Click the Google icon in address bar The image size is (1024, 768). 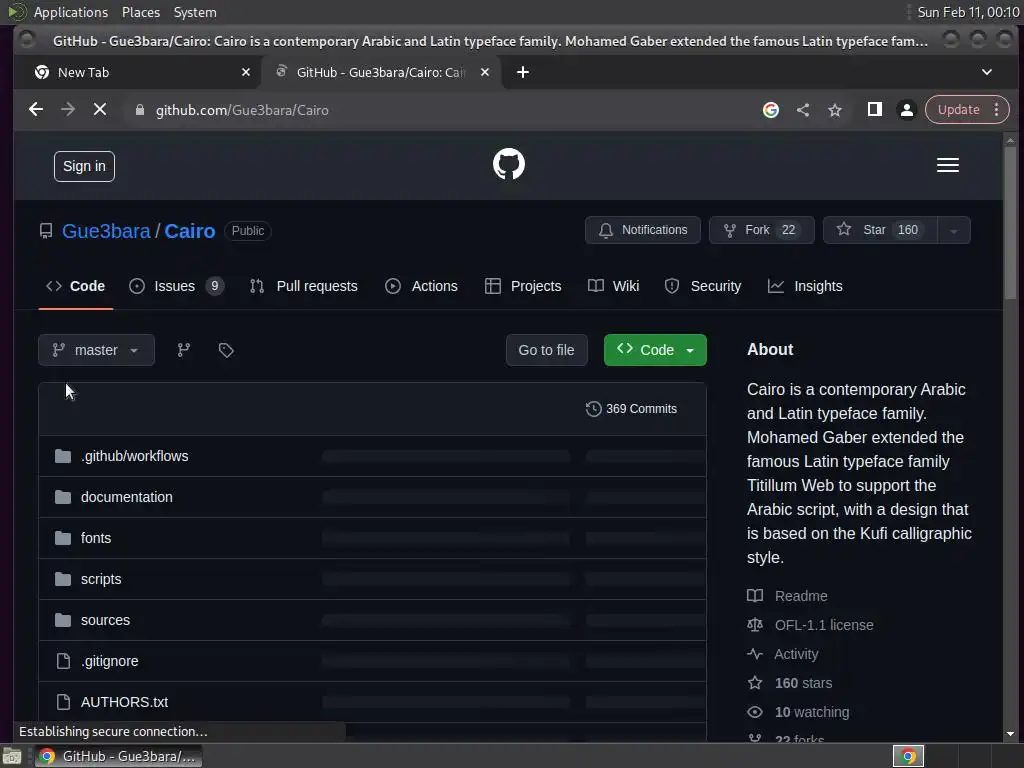[x=771, y=110]
